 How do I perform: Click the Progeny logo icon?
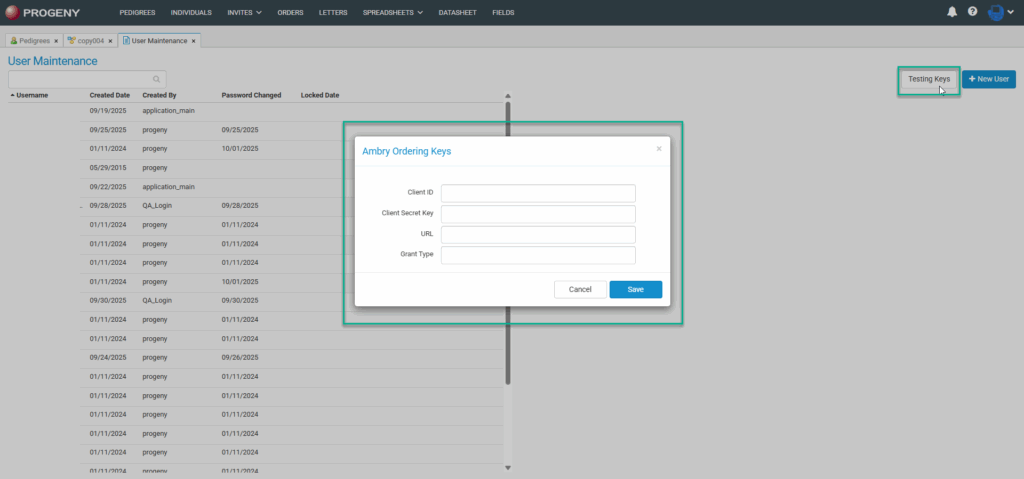12,12
